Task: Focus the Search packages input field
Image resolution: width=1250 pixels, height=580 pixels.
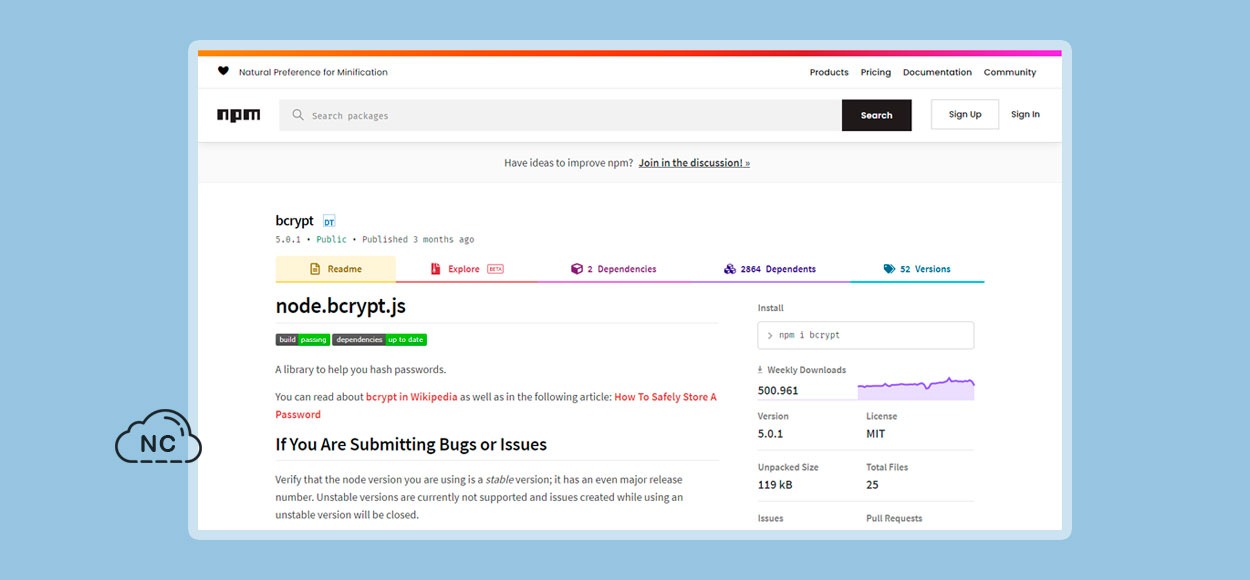Action: [x=560, y=115]
